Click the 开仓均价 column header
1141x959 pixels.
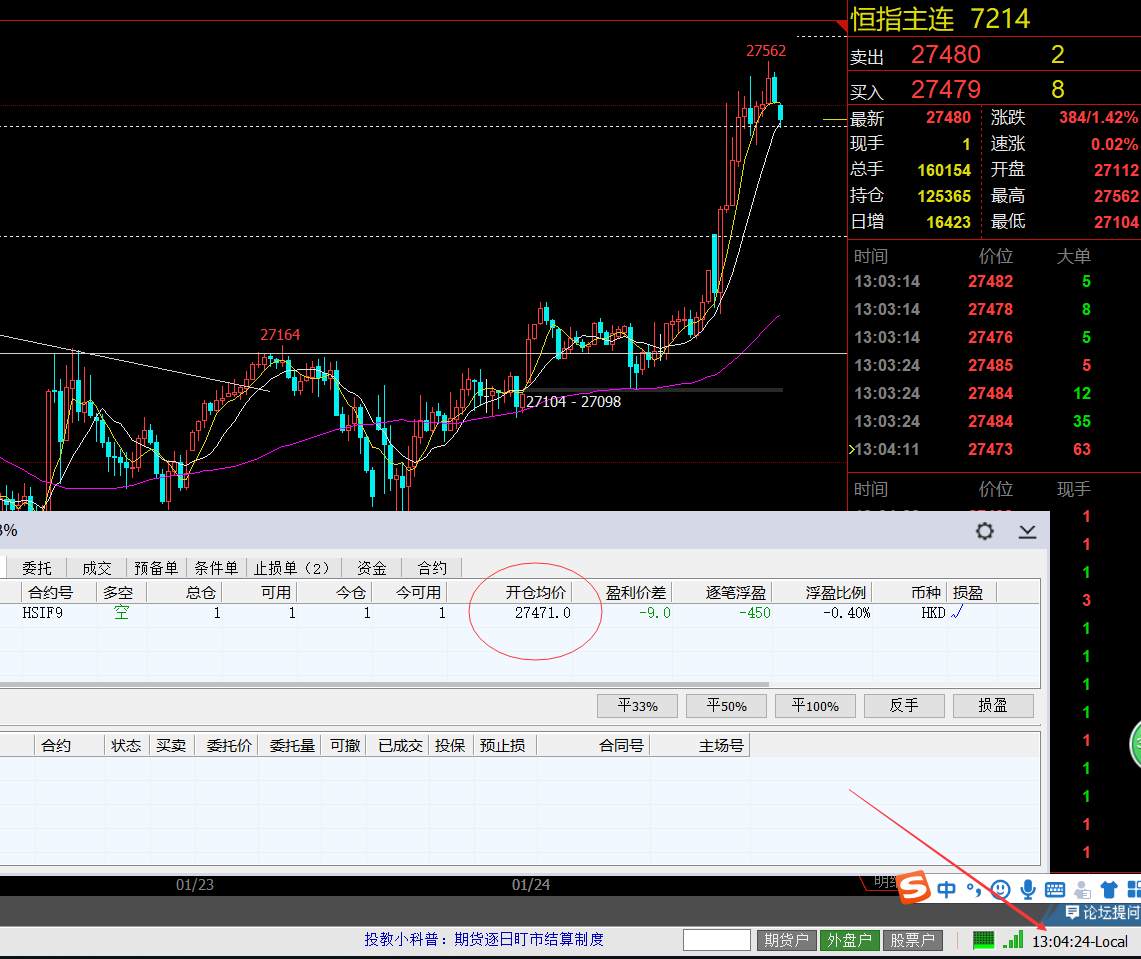pos(536,592)
